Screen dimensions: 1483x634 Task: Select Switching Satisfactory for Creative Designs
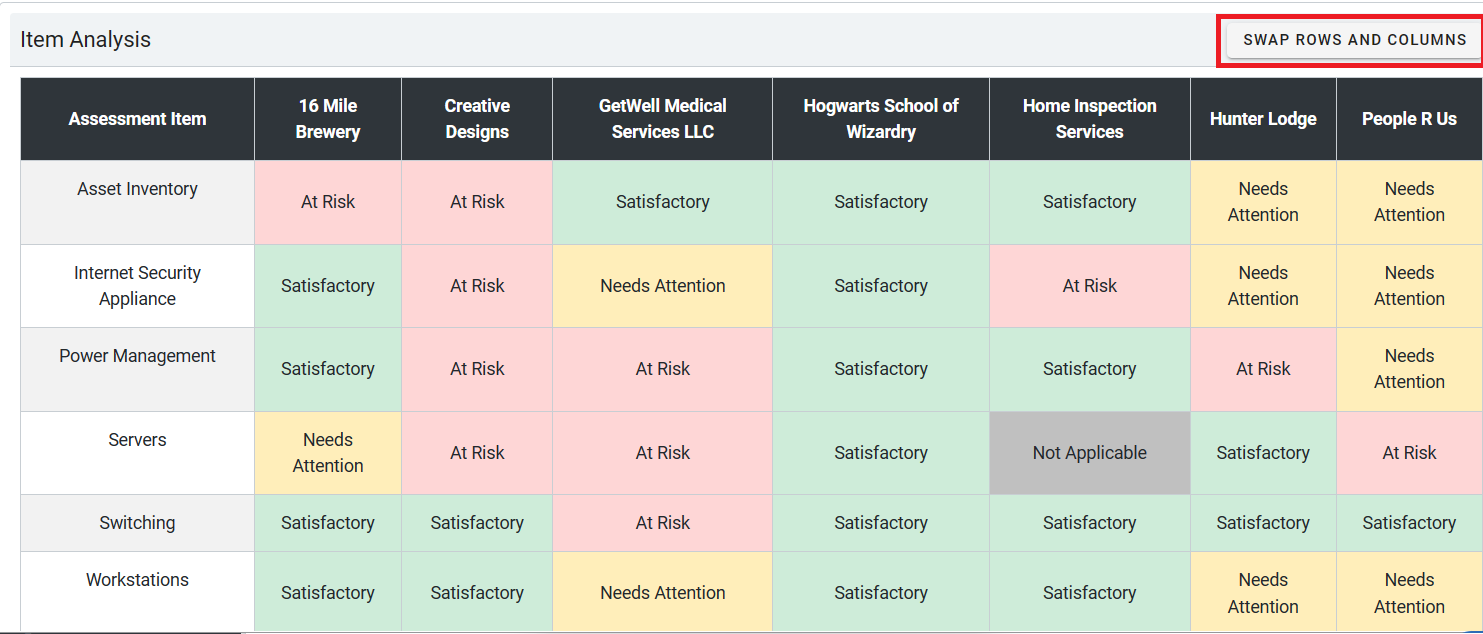(477, 523)
